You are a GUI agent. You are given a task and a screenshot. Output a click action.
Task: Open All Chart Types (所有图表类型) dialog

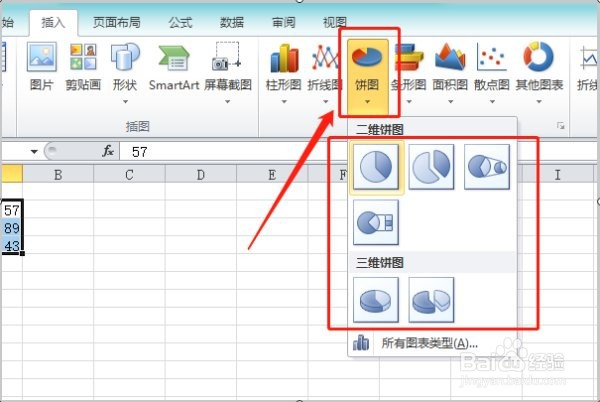[x=429, y=343]
